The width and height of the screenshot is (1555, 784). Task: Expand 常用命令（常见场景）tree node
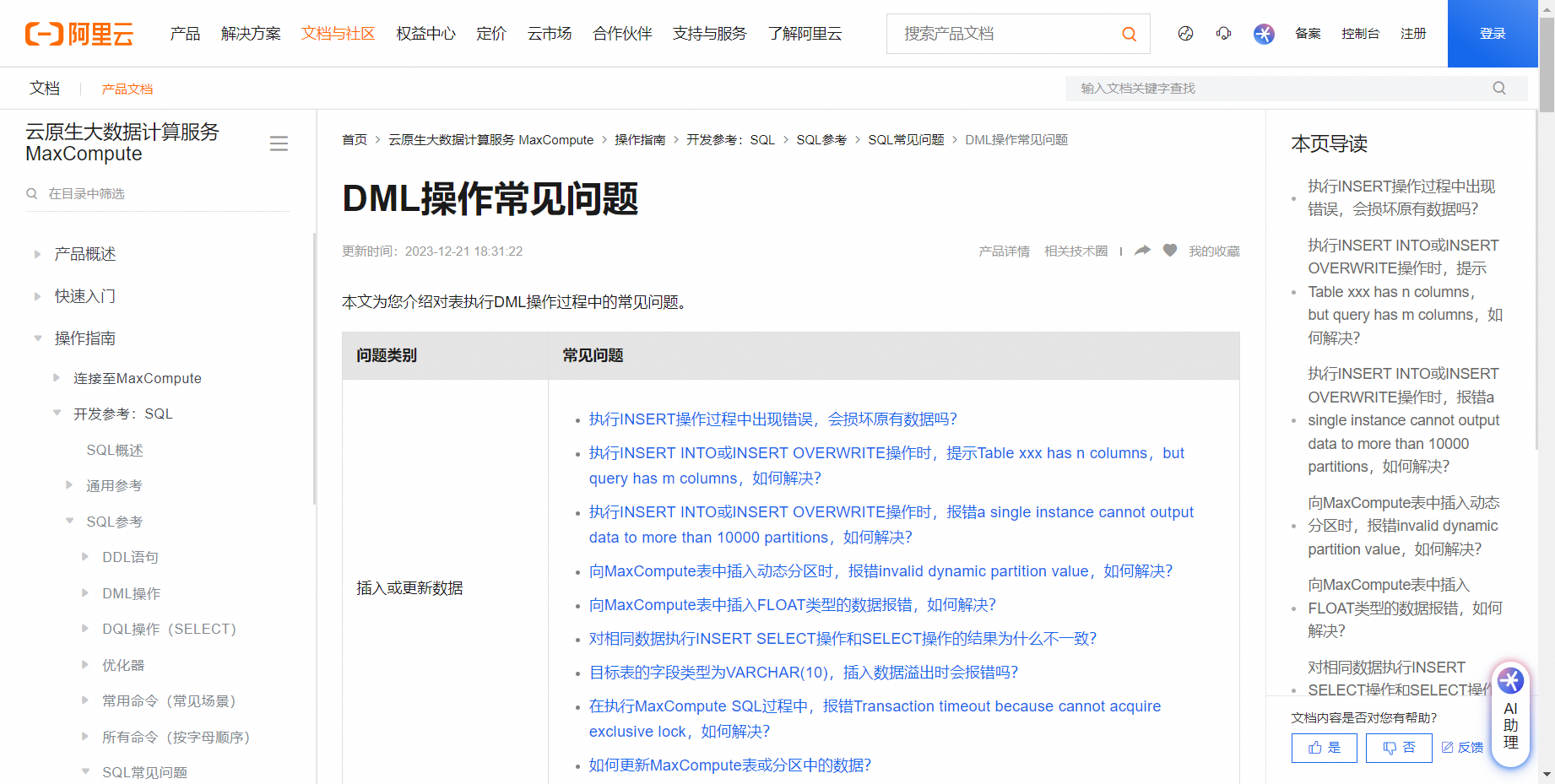[x=85, y=700]
